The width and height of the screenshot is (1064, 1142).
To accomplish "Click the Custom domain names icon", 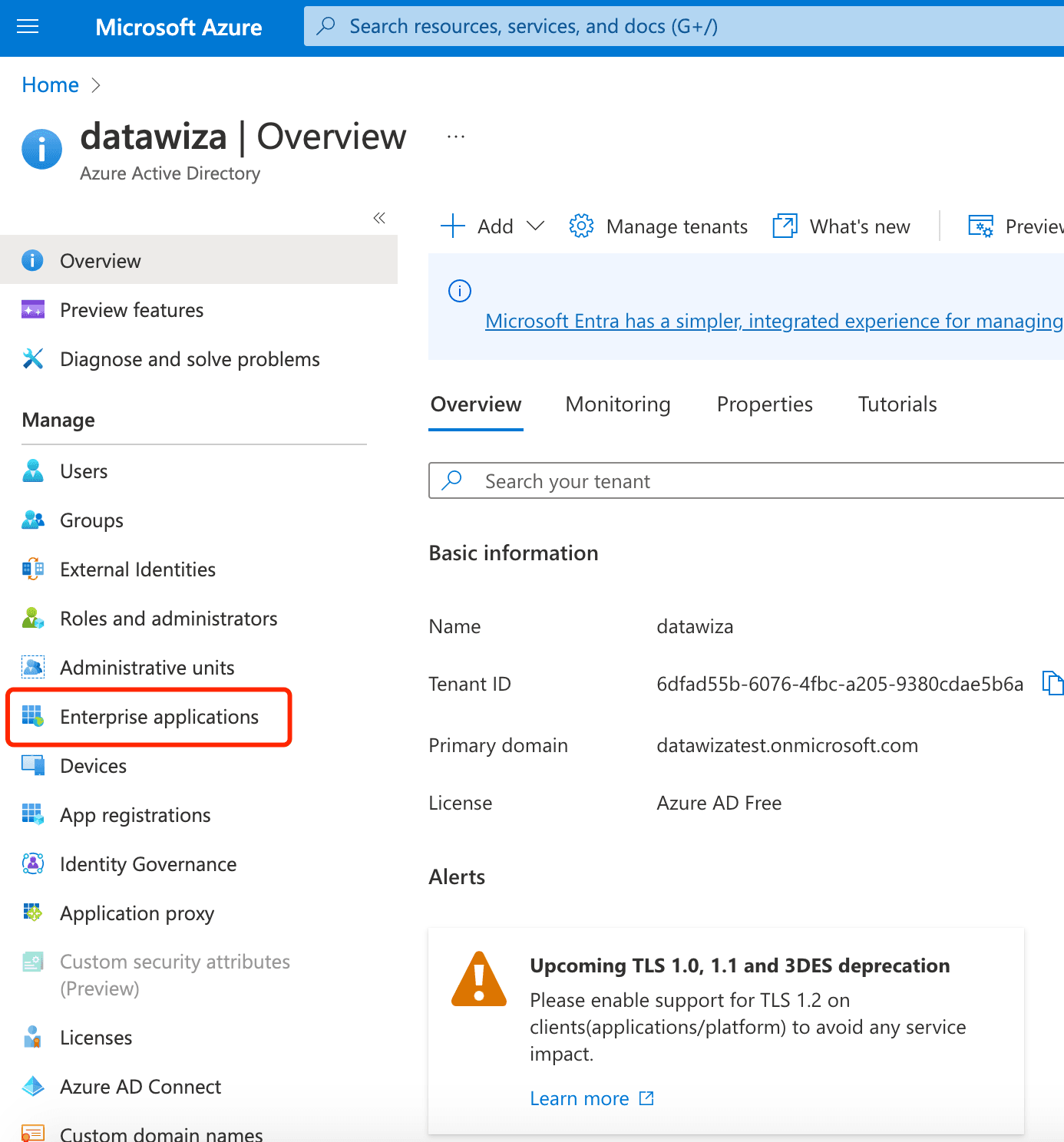I will click(x=33, y=1134).
